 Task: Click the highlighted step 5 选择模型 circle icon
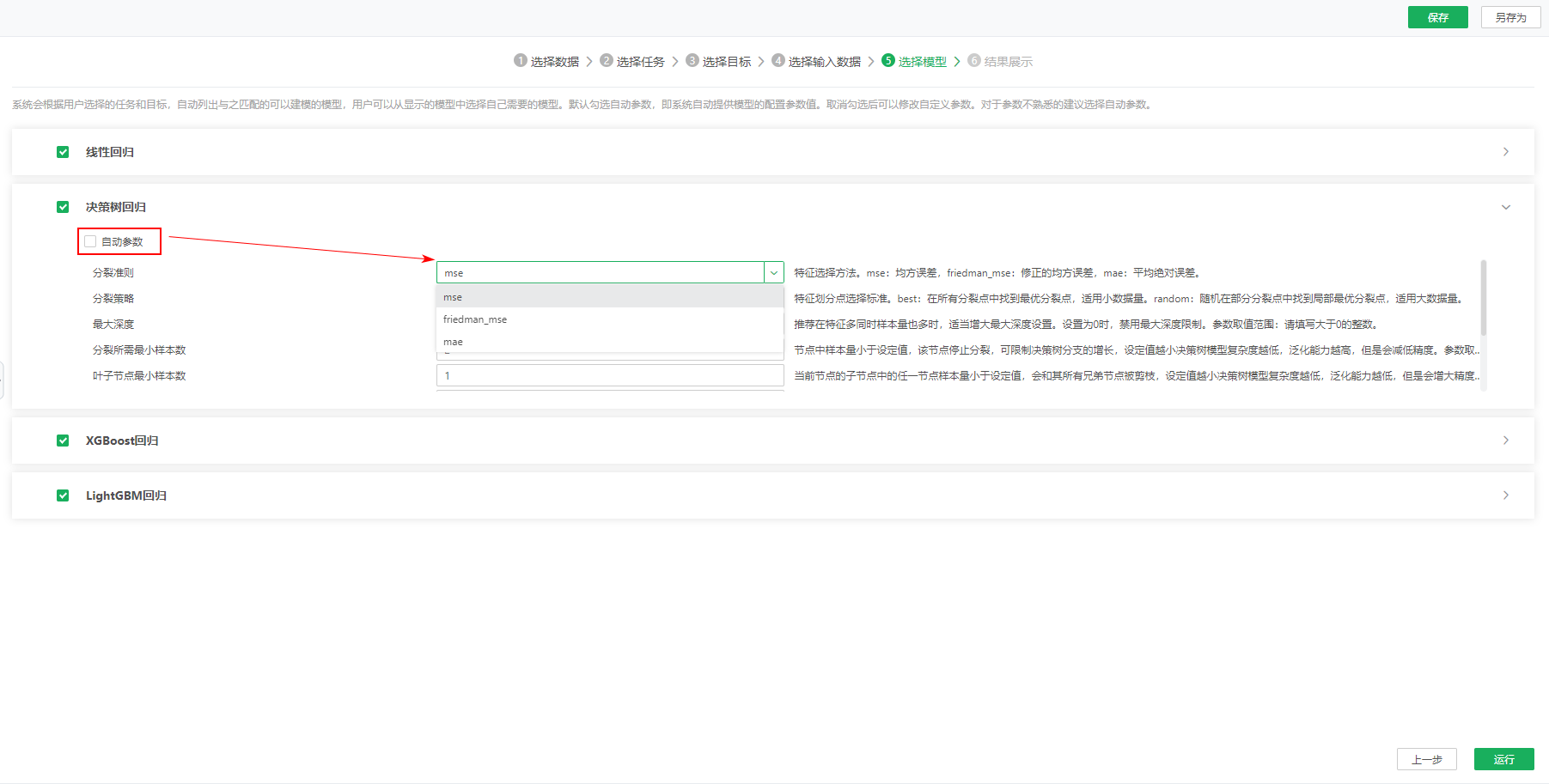[x=887, y=61]
